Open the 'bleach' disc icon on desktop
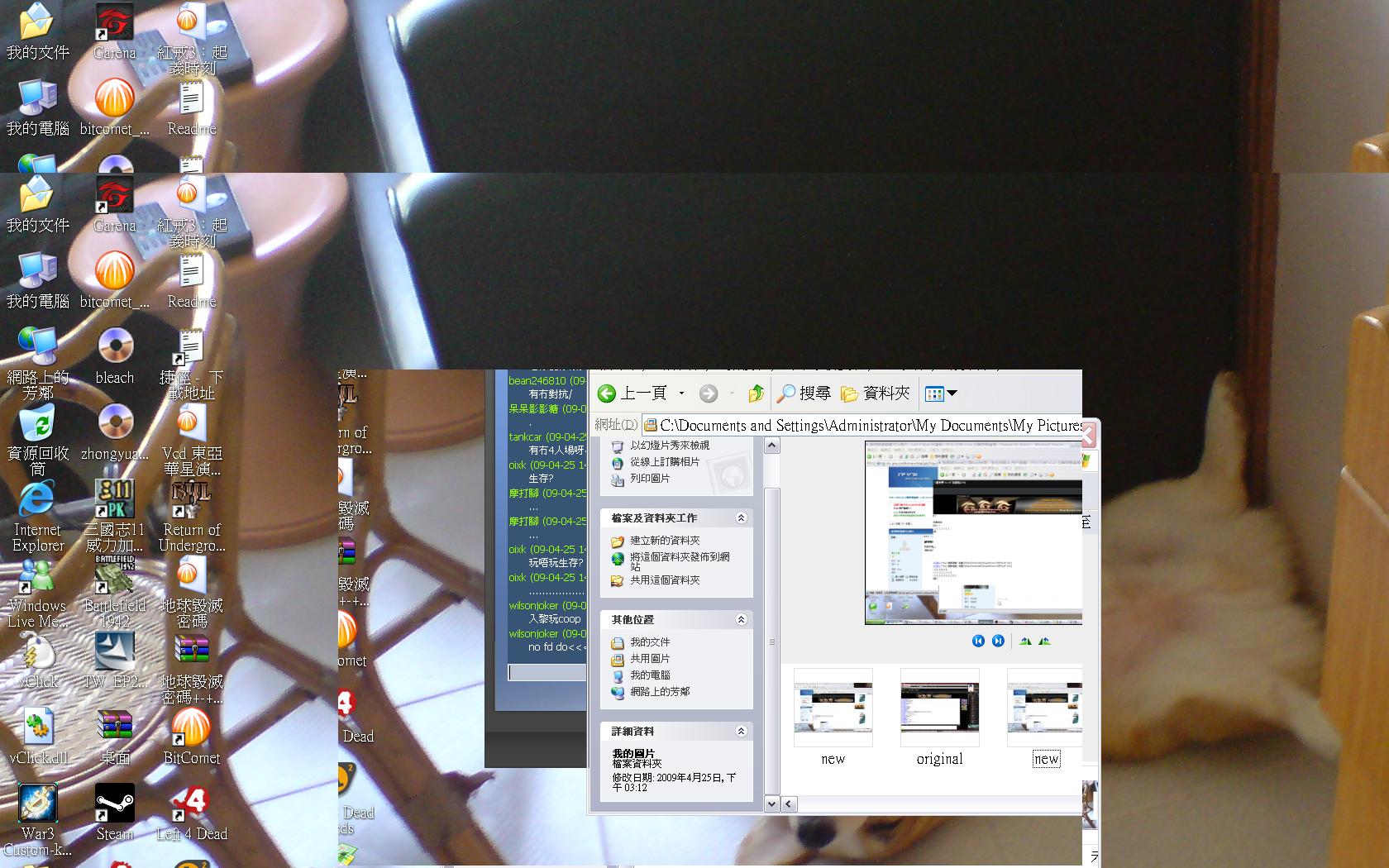 115,355
